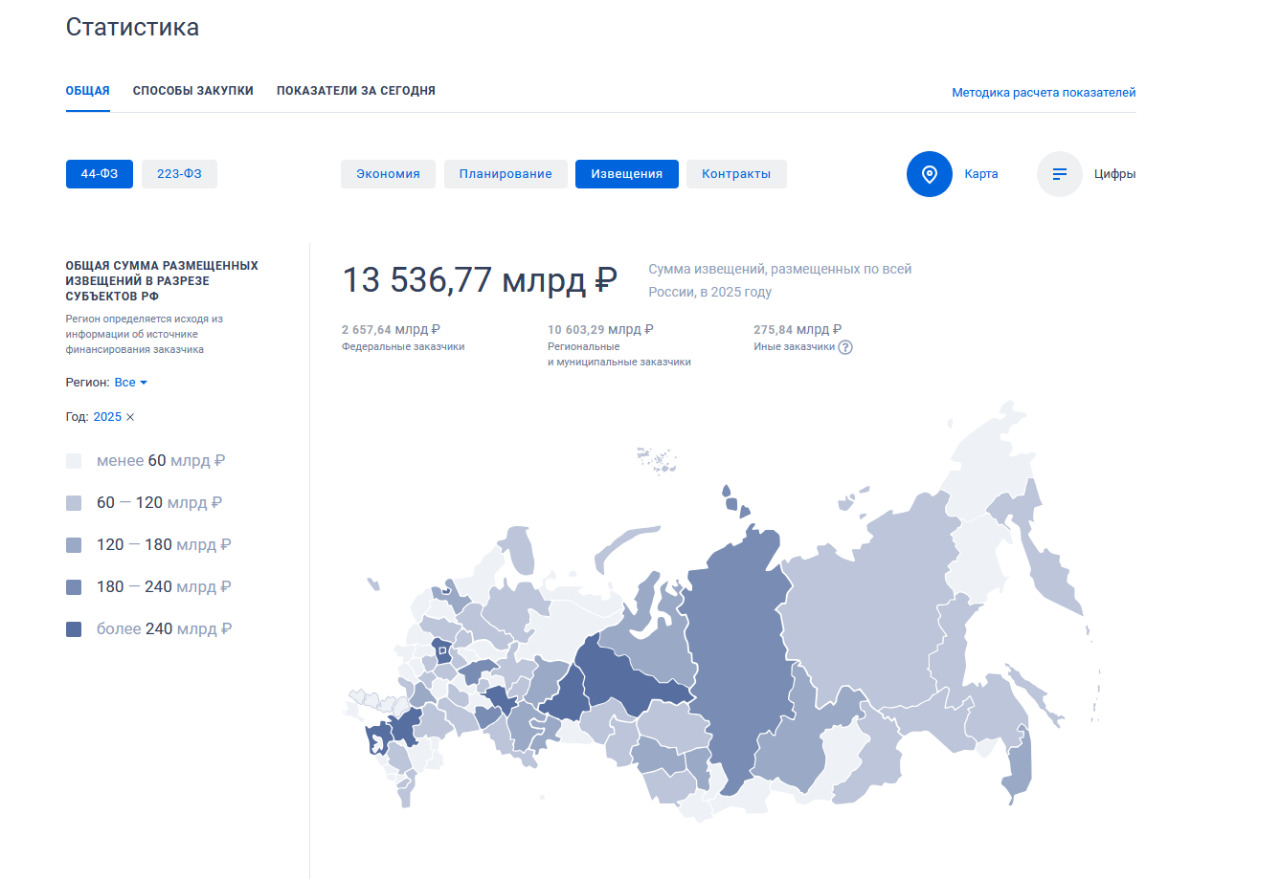Select the Контракты category
Viewport: 1280px width, 879px height.
(x=736, y=174)
